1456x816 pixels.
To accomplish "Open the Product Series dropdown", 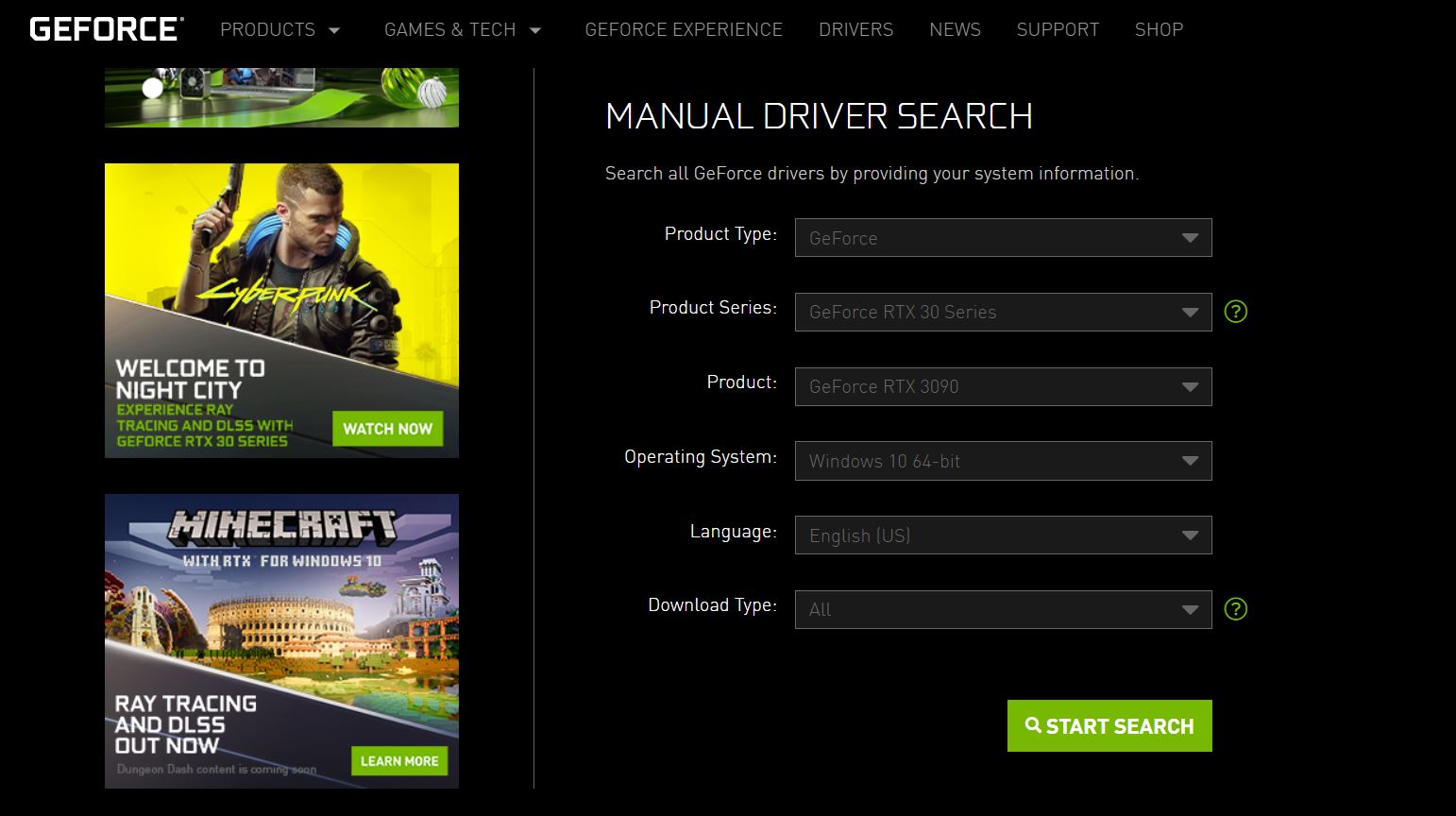I will click(x=1003, y=312).
